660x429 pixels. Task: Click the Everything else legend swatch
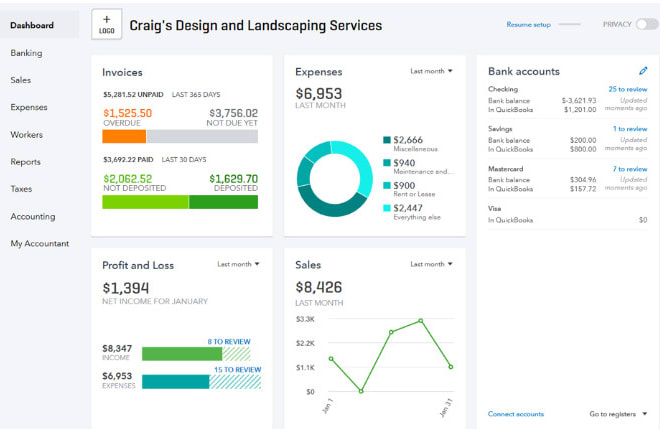387,208
